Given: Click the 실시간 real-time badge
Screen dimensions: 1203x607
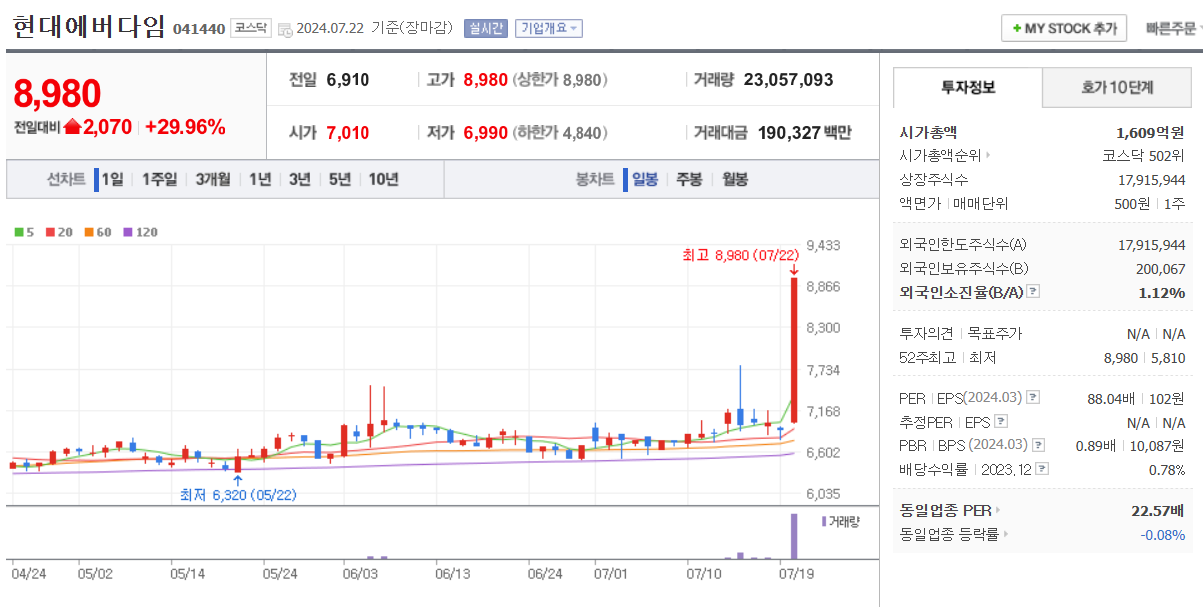Looking at the screenshot, I should click(486, 28).
